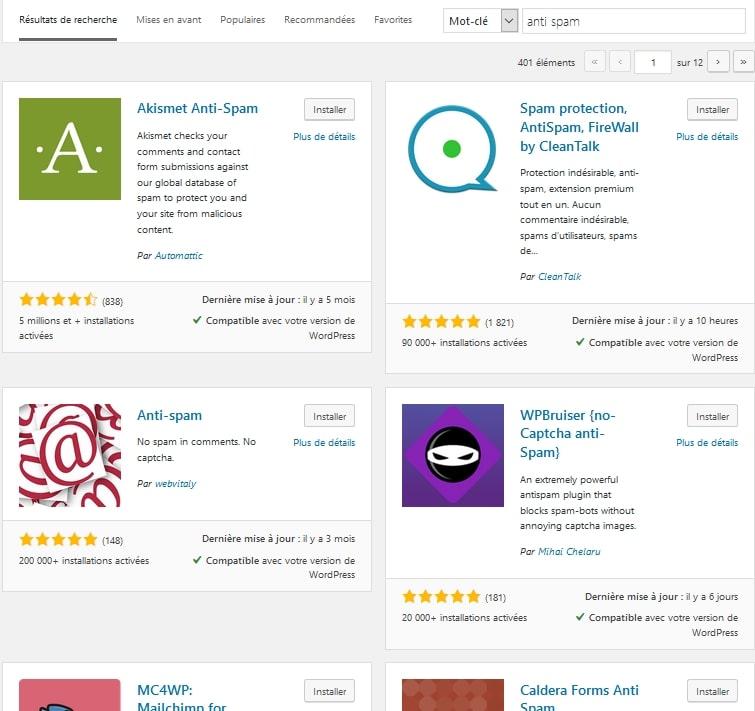The image size is (755, 711).
Task: Install the Caldera Forms Anti Spam plugin
Action: [712, 691]
